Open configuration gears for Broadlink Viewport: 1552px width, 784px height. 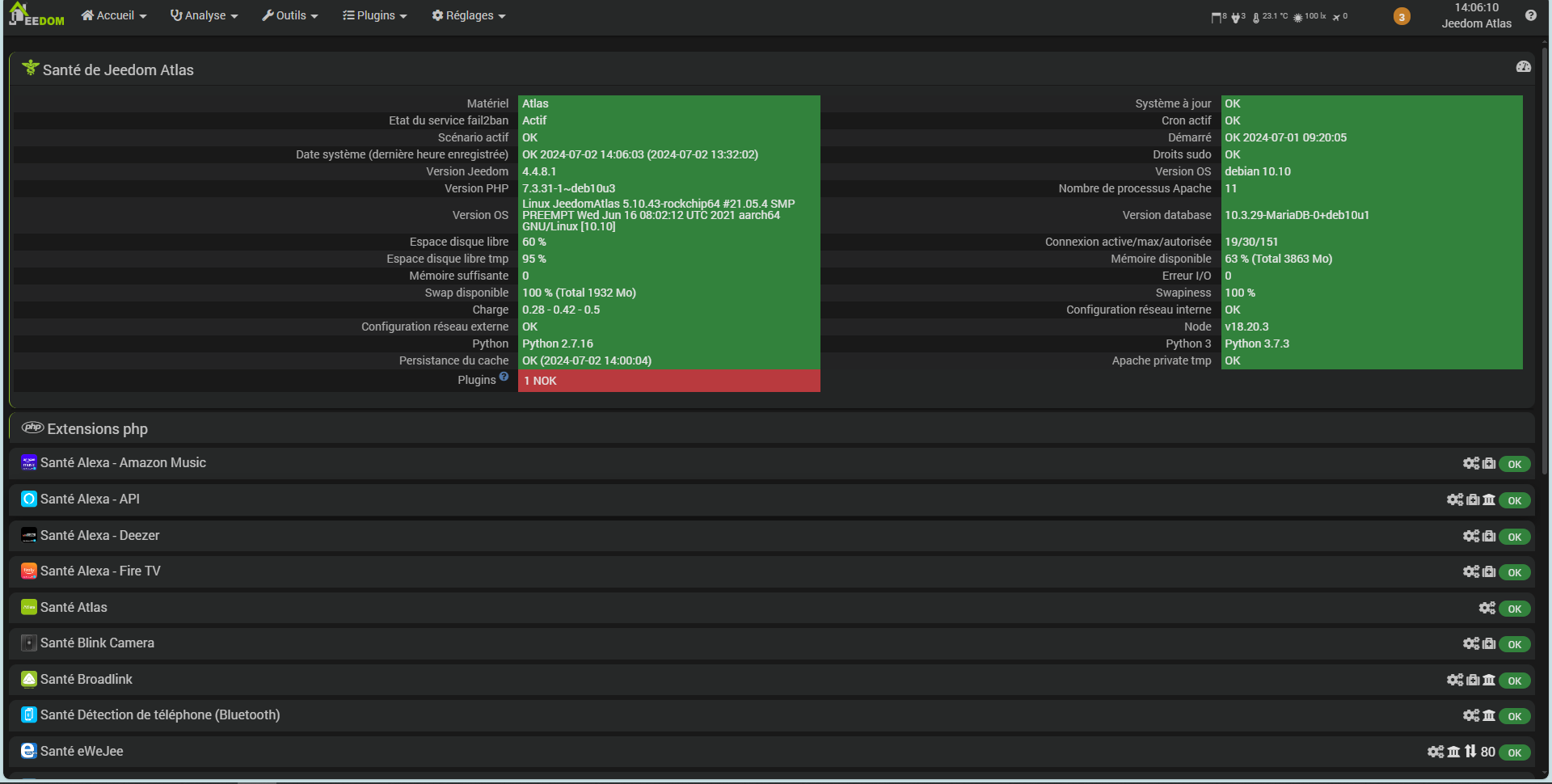coord(1455,680)
